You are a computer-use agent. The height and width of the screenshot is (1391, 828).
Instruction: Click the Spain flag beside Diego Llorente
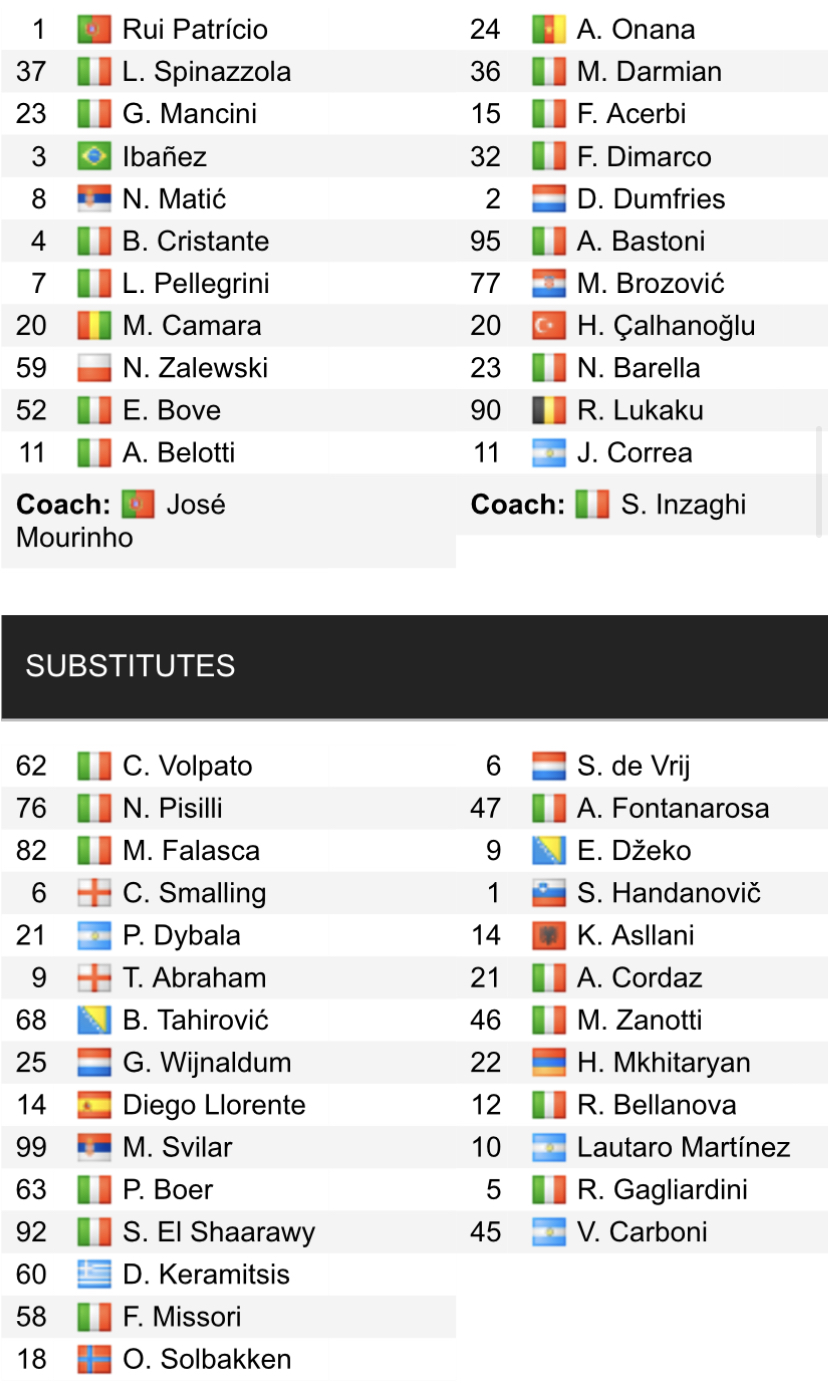(x=94, y=1106)
